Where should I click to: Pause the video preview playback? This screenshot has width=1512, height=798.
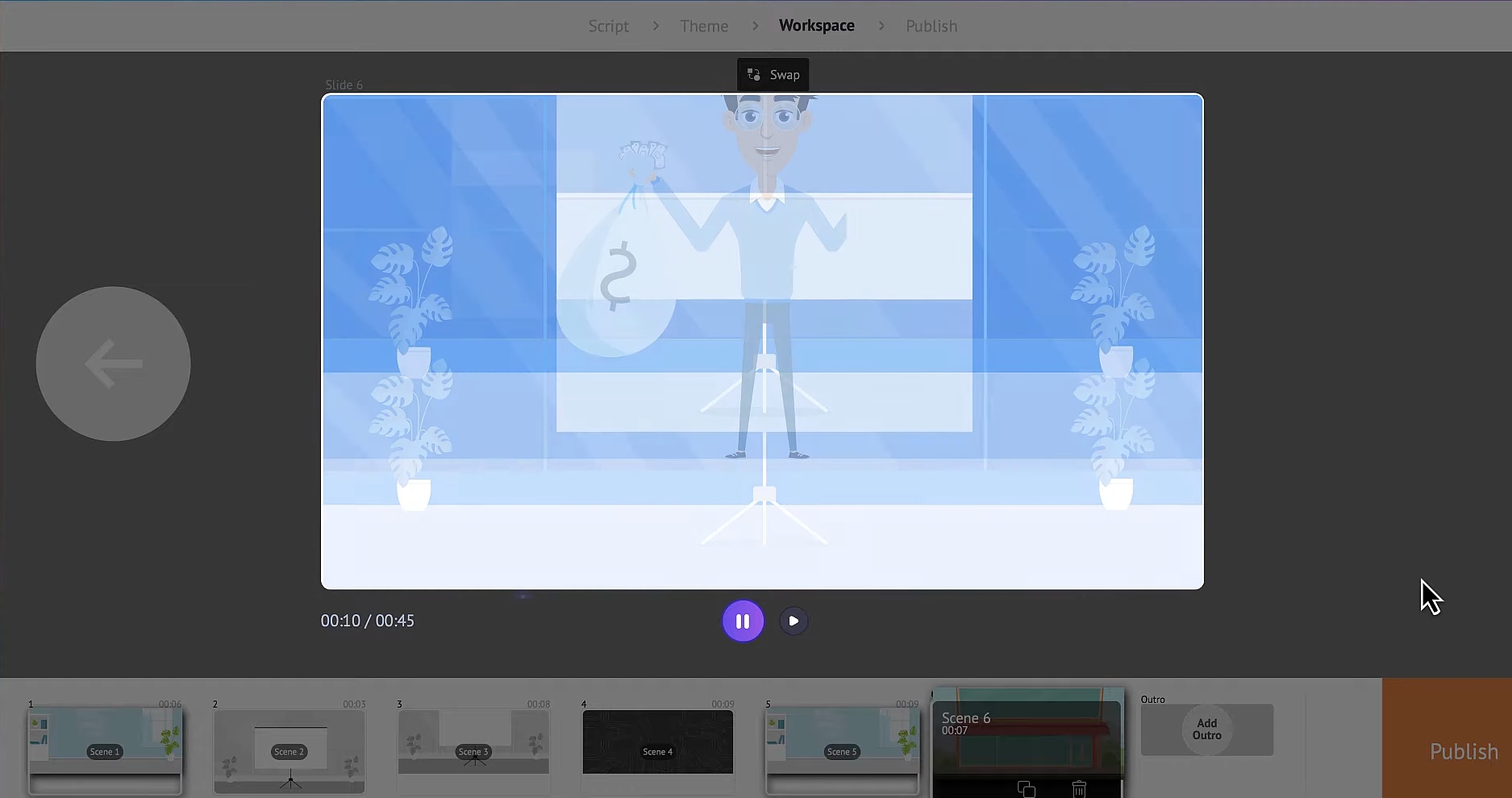tap(743, 621)
